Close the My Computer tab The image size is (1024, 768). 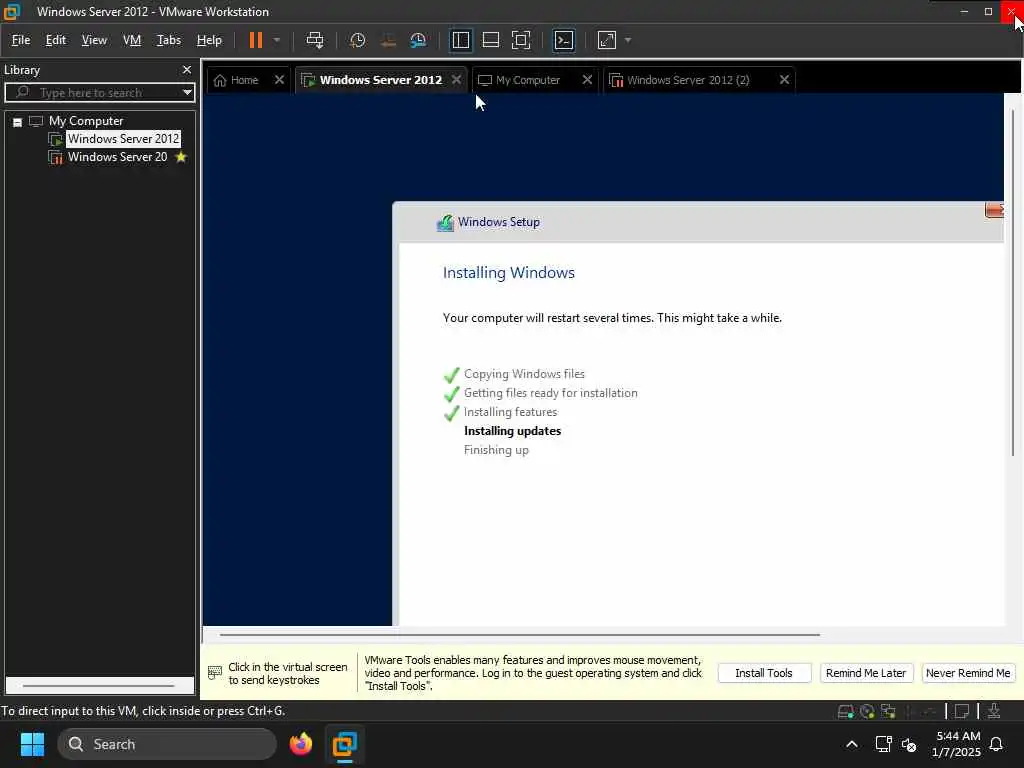(587, 80)
